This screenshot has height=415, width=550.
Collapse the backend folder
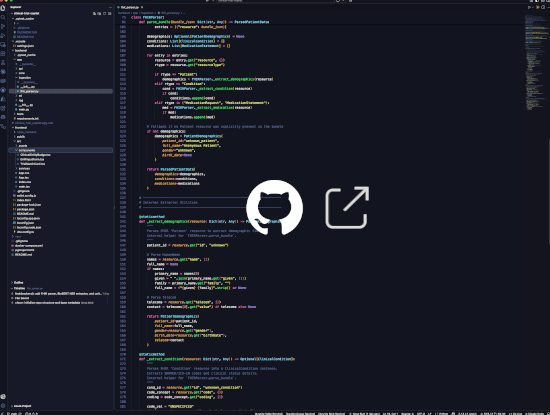click(21, 51)
